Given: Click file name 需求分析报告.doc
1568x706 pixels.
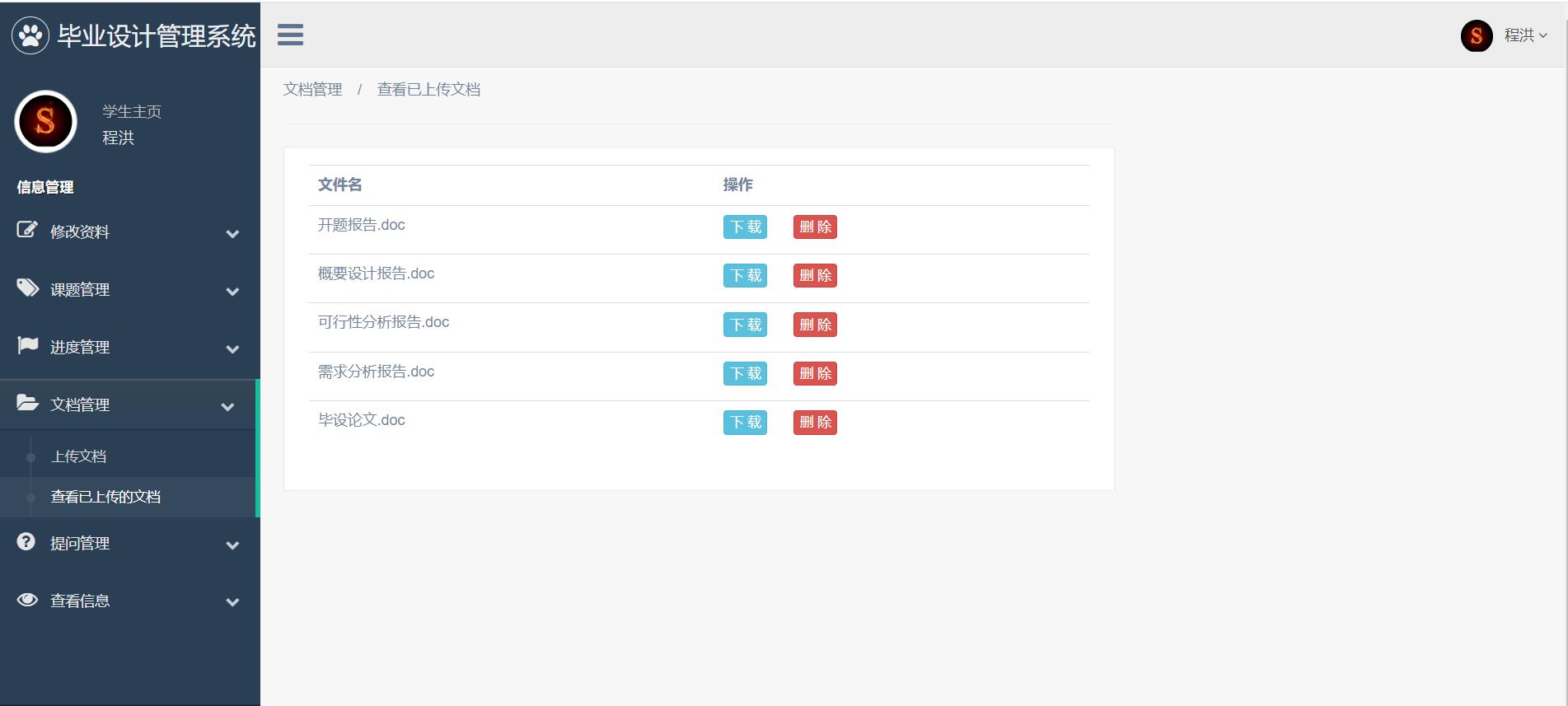Looking at the screenshot, I should [376, 372].
